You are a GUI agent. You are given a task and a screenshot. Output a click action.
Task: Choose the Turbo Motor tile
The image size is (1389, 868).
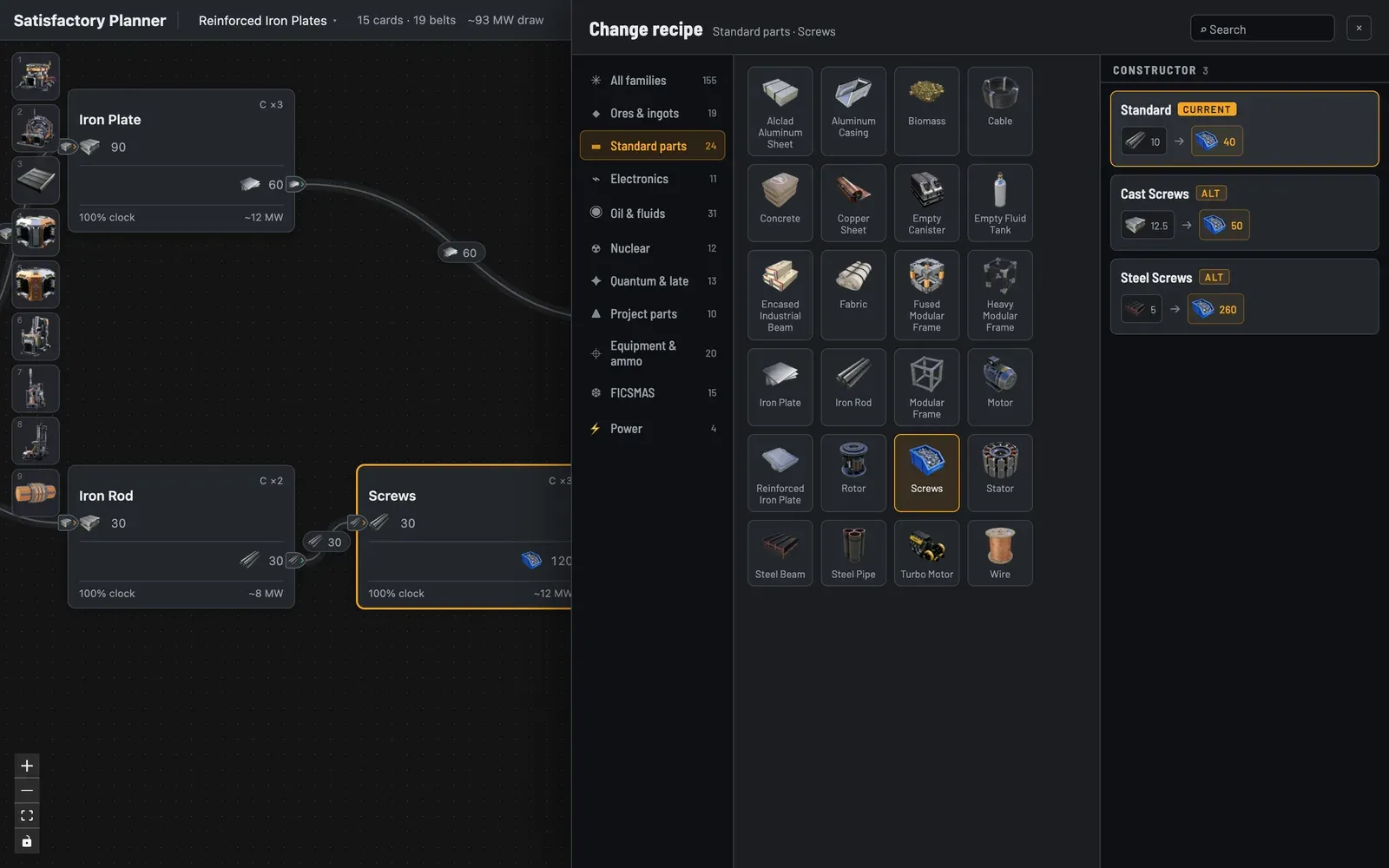click(926, 553)
